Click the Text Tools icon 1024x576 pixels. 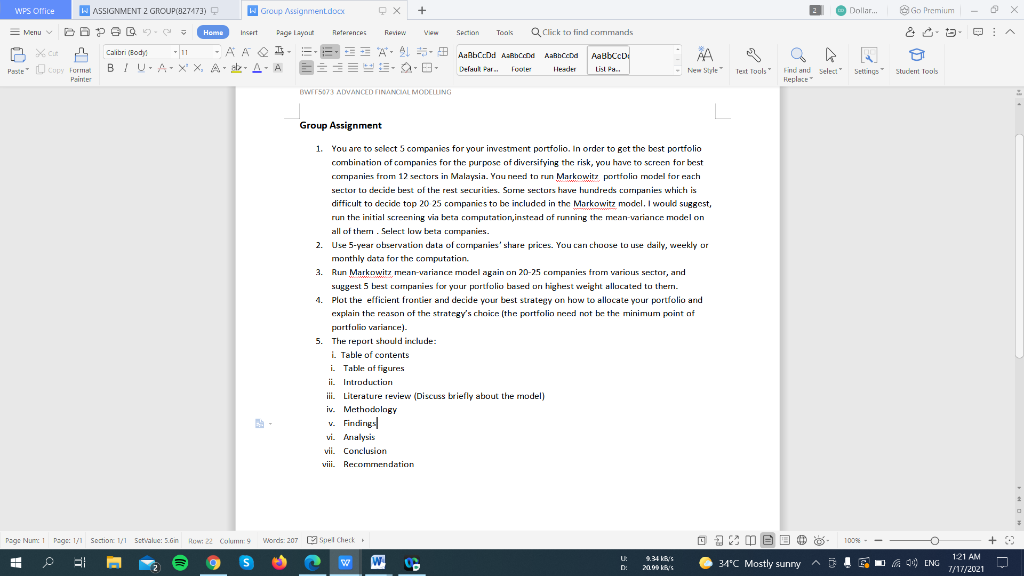click(x=753, y=55)
